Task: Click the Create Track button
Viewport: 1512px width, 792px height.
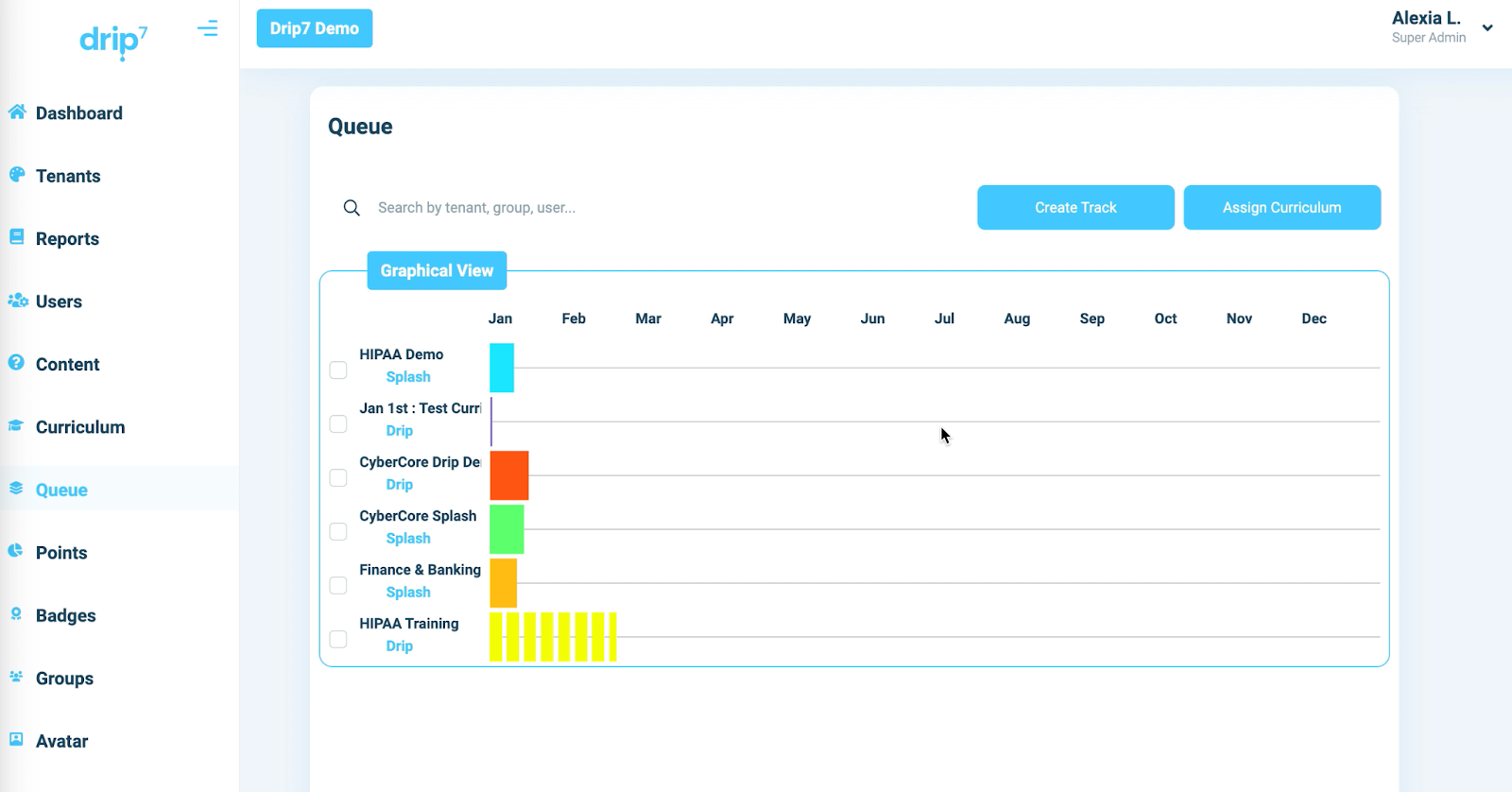Action: pos(1075,207)
